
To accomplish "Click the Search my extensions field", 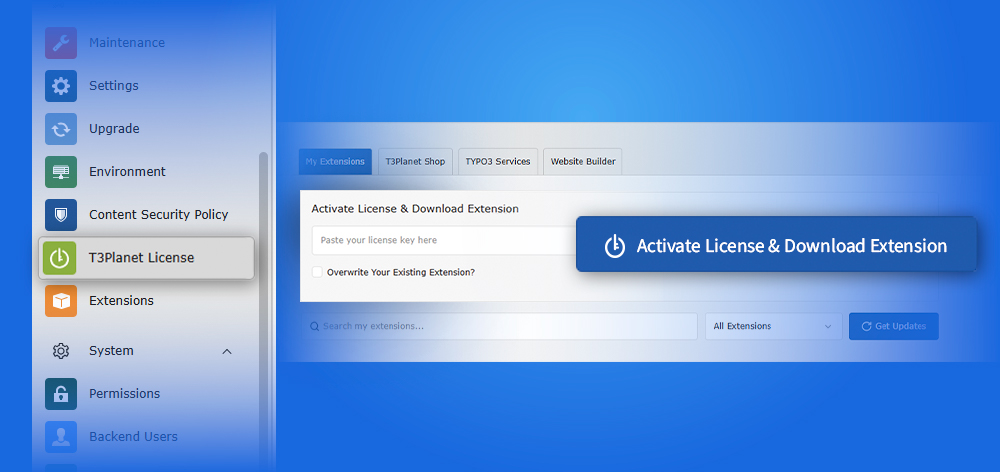I will (x=500, y=326).
